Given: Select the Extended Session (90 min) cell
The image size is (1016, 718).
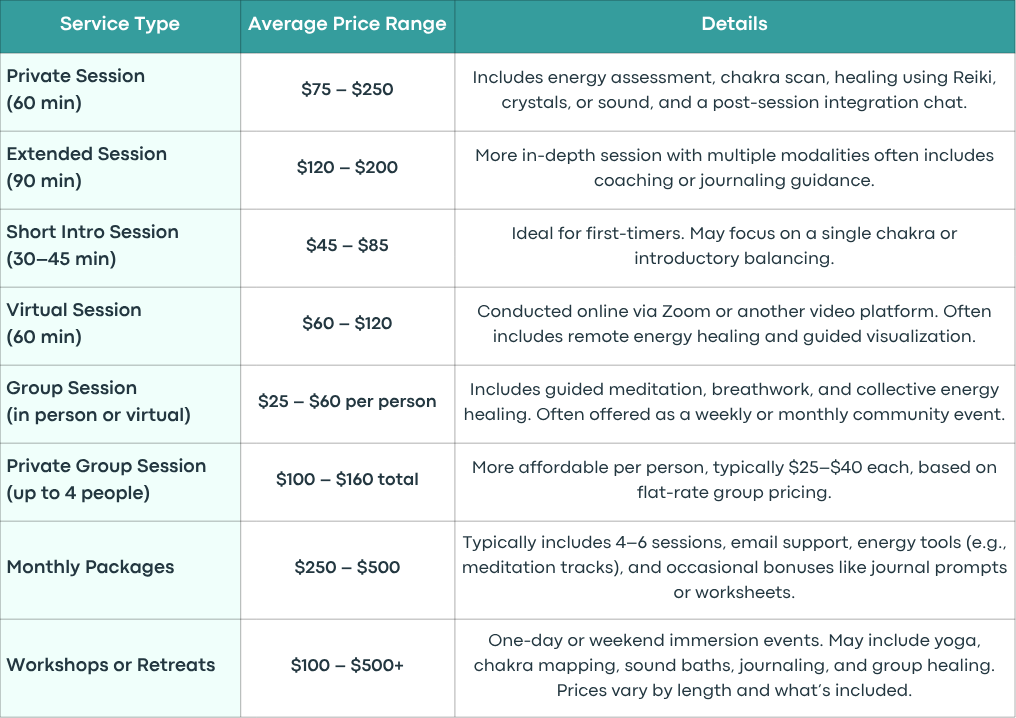Looking at the screenshot, I should tap(120, 170).
